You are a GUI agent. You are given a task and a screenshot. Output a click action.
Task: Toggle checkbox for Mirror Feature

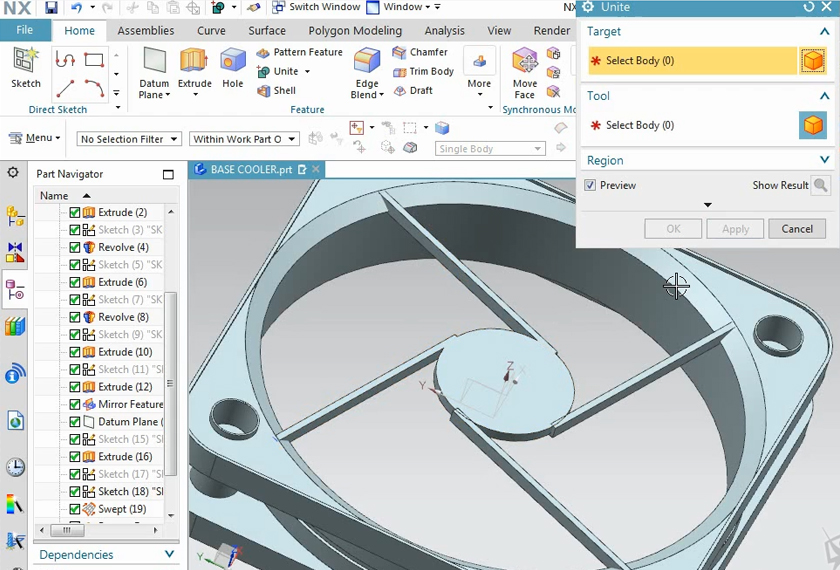coord(75,404)
